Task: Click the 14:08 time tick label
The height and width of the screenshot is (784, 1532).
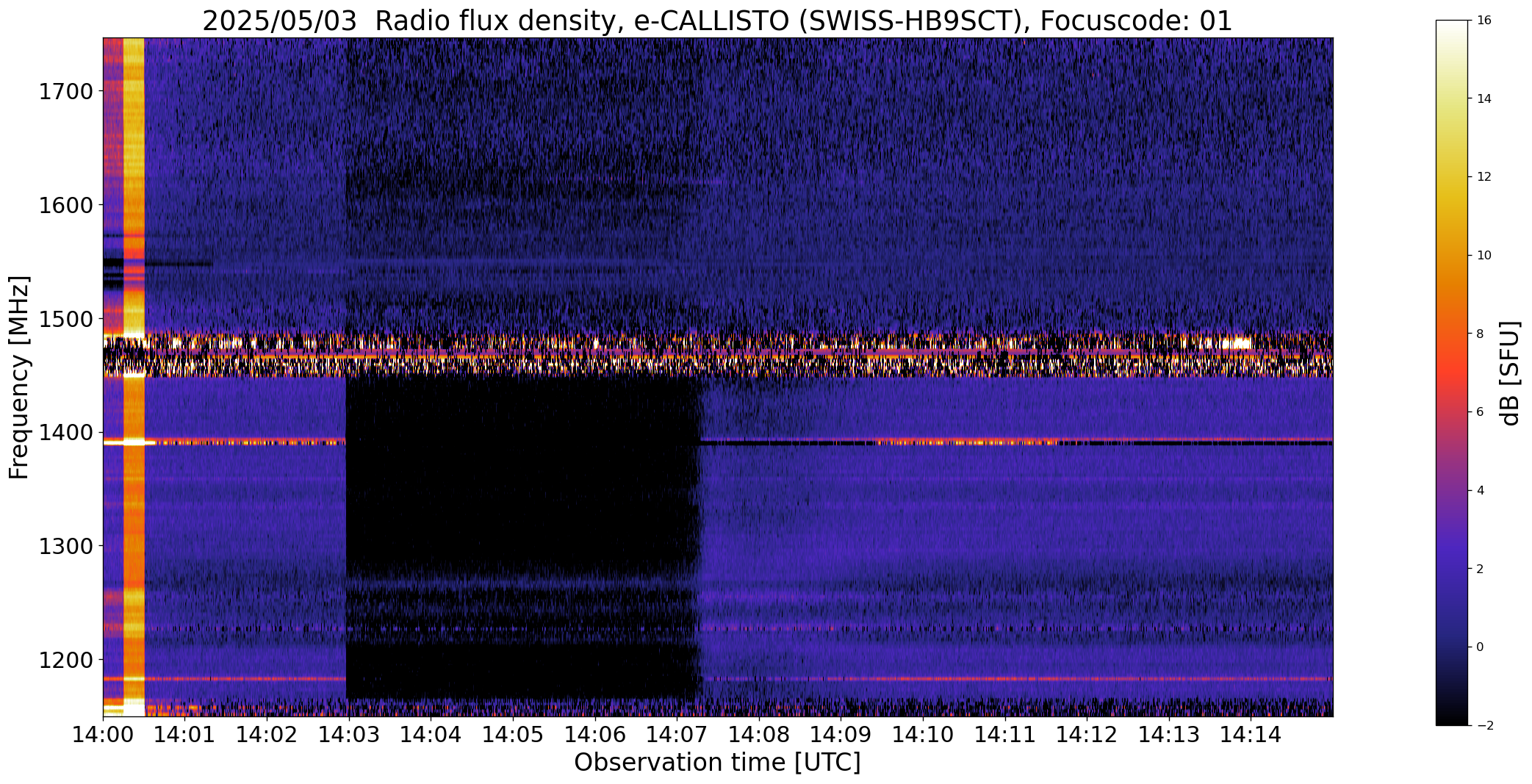Action: click(759, 734)
